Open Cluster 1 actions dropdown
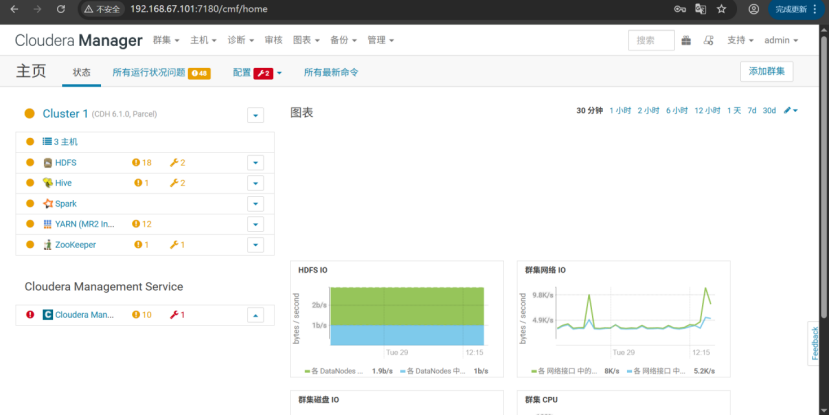This screenshot has width=830, height=415. click(x=256, y=114)
